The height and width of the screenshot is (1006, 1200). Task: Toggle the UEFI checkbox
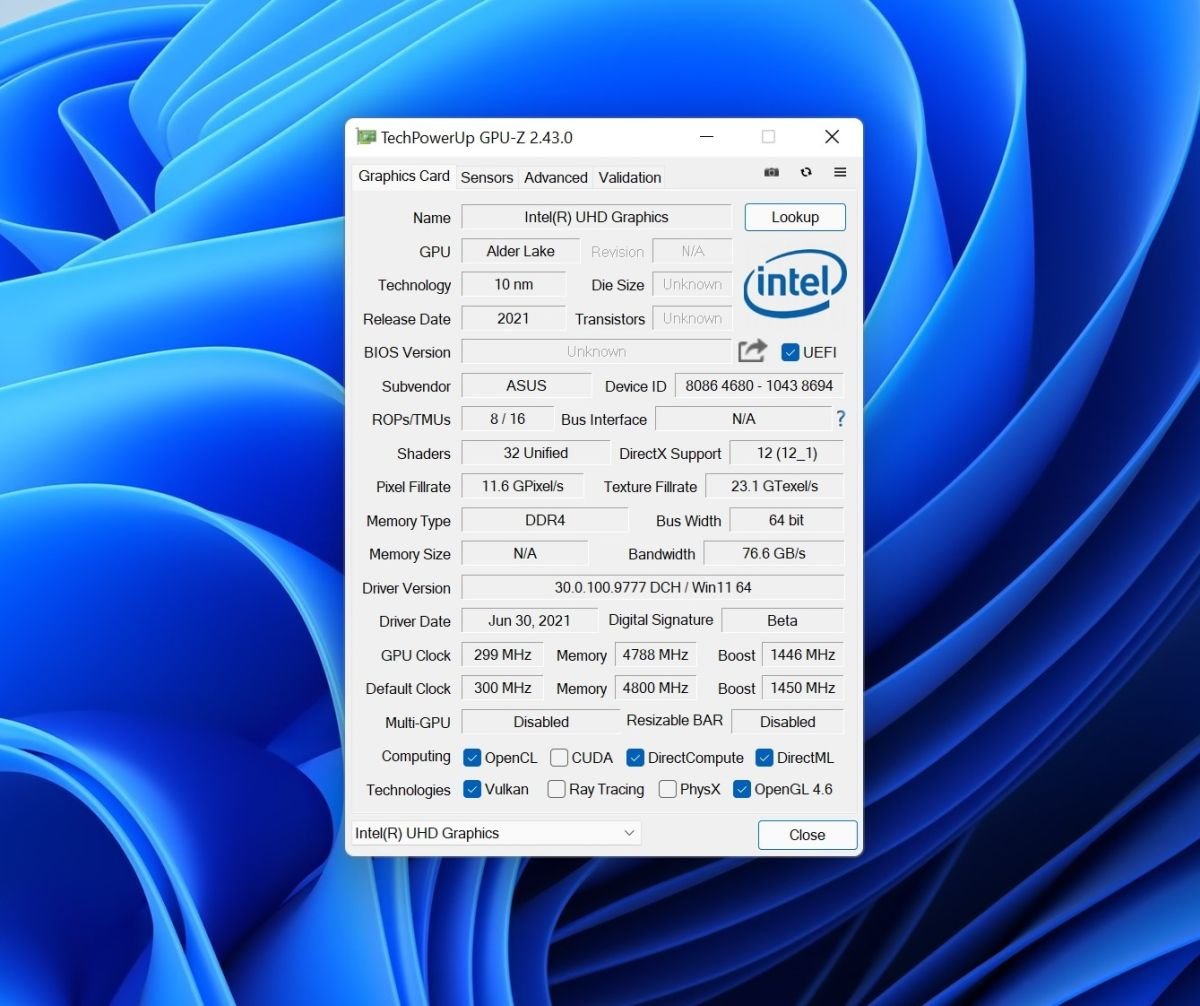pos(790,352)
